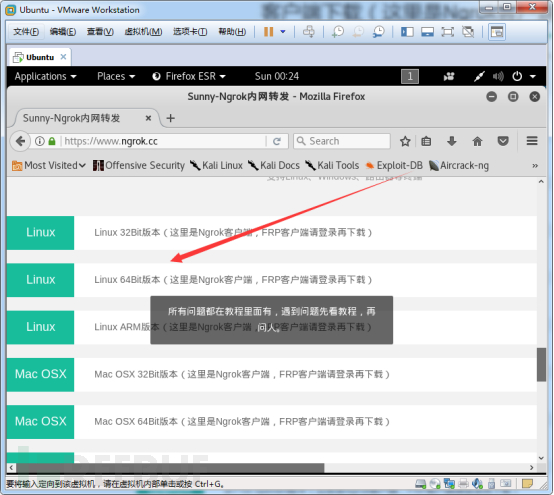Open the power options dropdown beside the pause icon
This screenshot has width=554, height=495.
click(283, 32)
